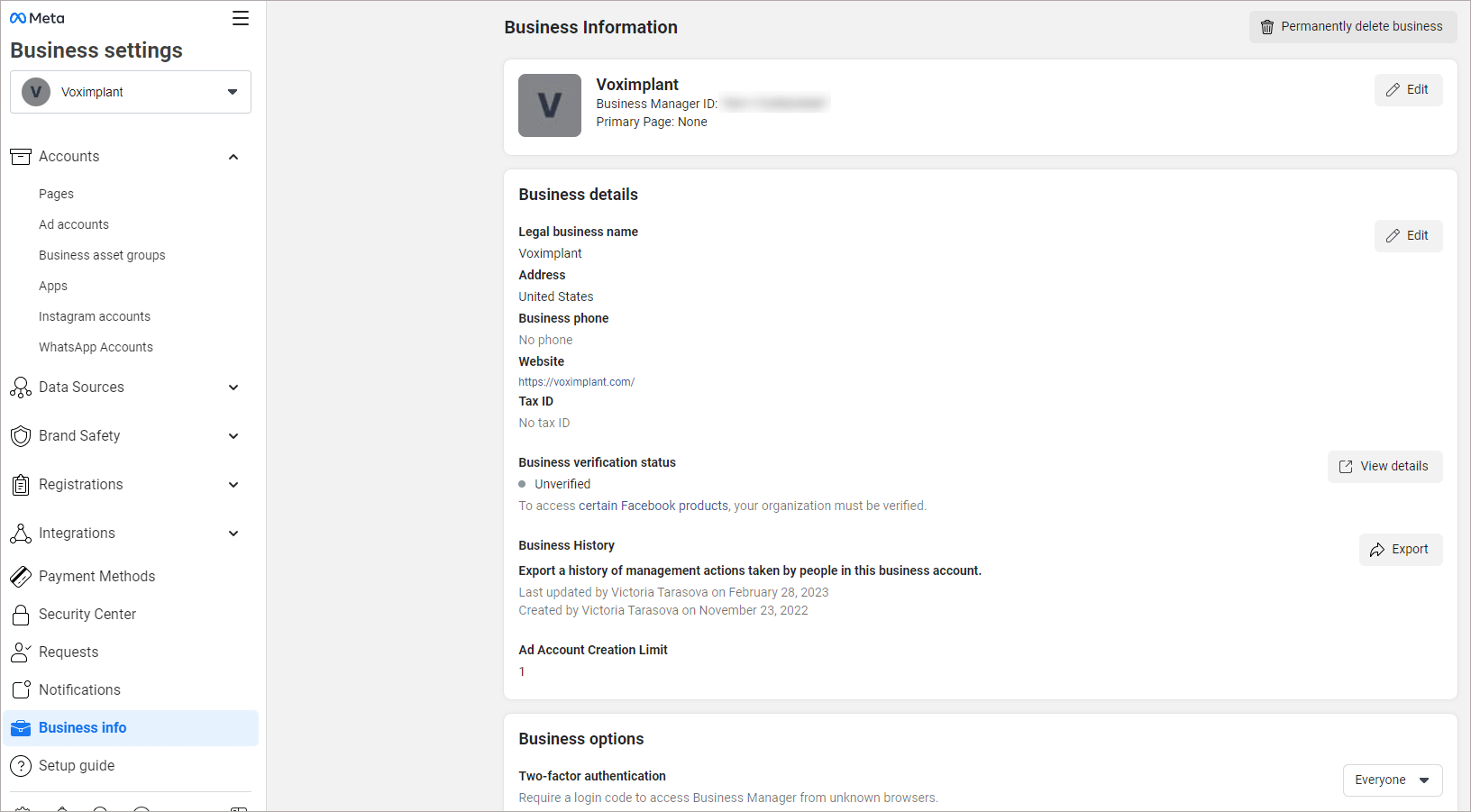Click the 'Two-factor authentication' label
The width and height of the screenshot is (1471, 812).
click(x=592, y=776)
